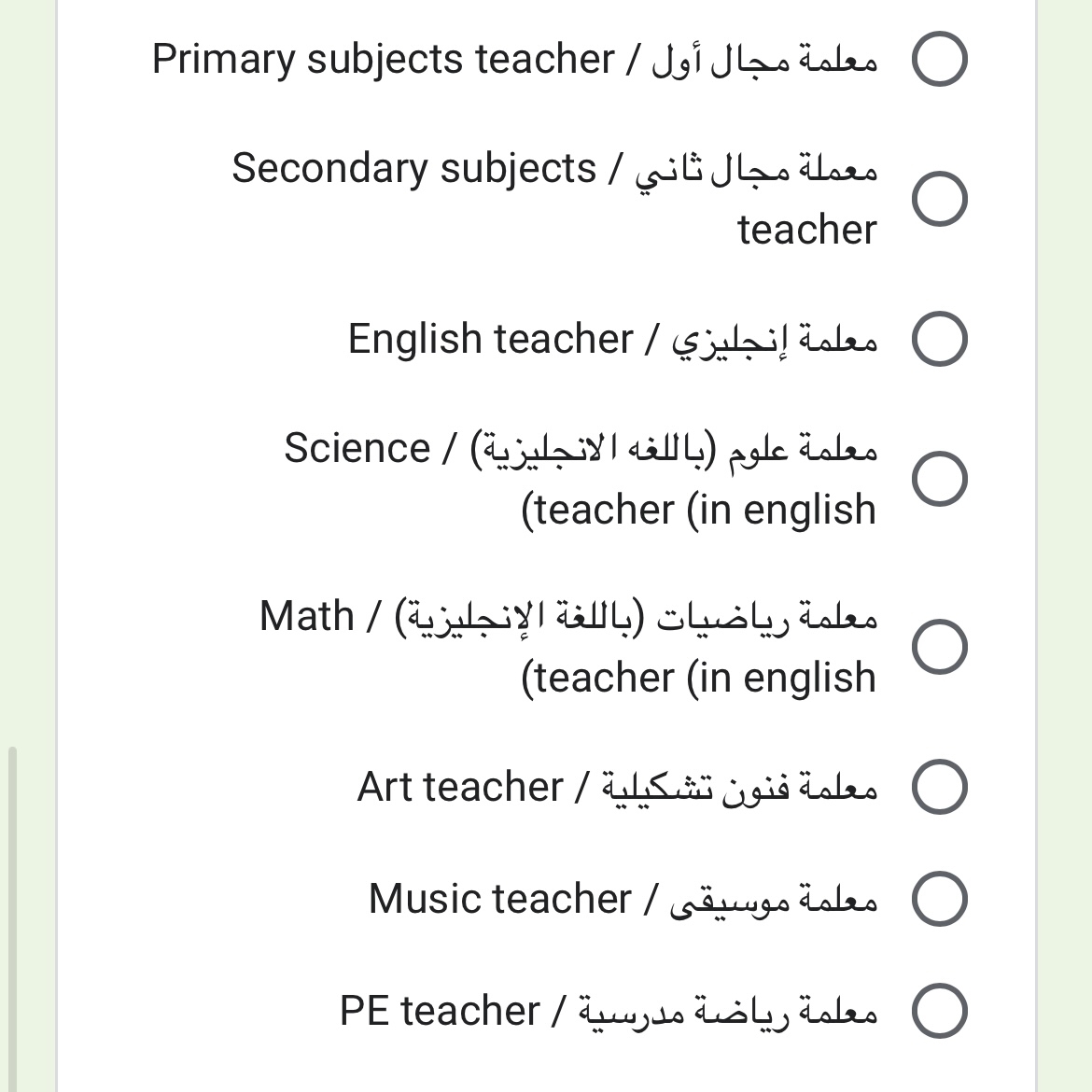The height and width of the screenshot is (1092, 1092).
Task: Pick the PE teacher radio button
Action: [x=940, y=1011]
